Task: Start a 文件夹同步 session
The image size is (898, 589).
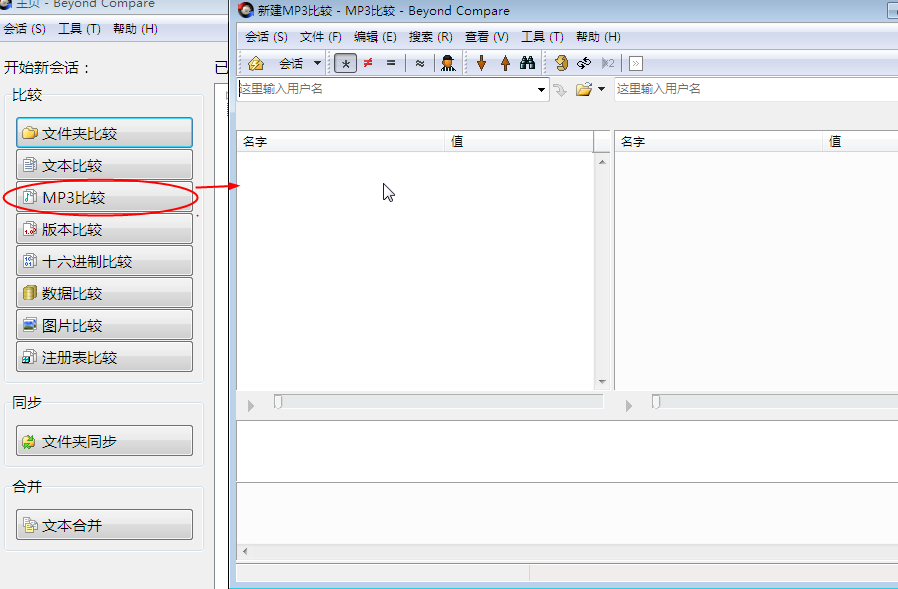Action: click(104, 441)
